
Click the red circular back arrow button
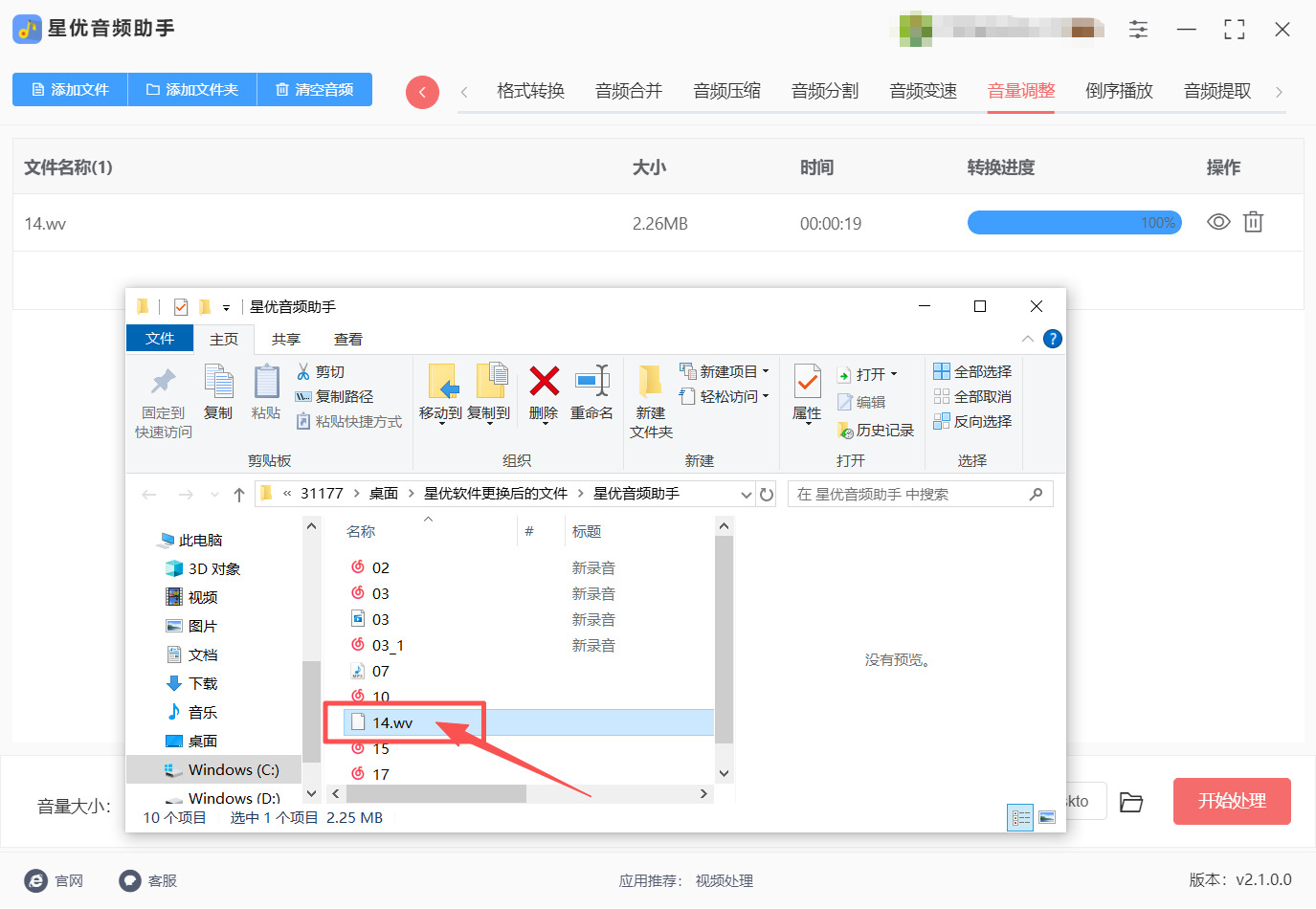422,92
